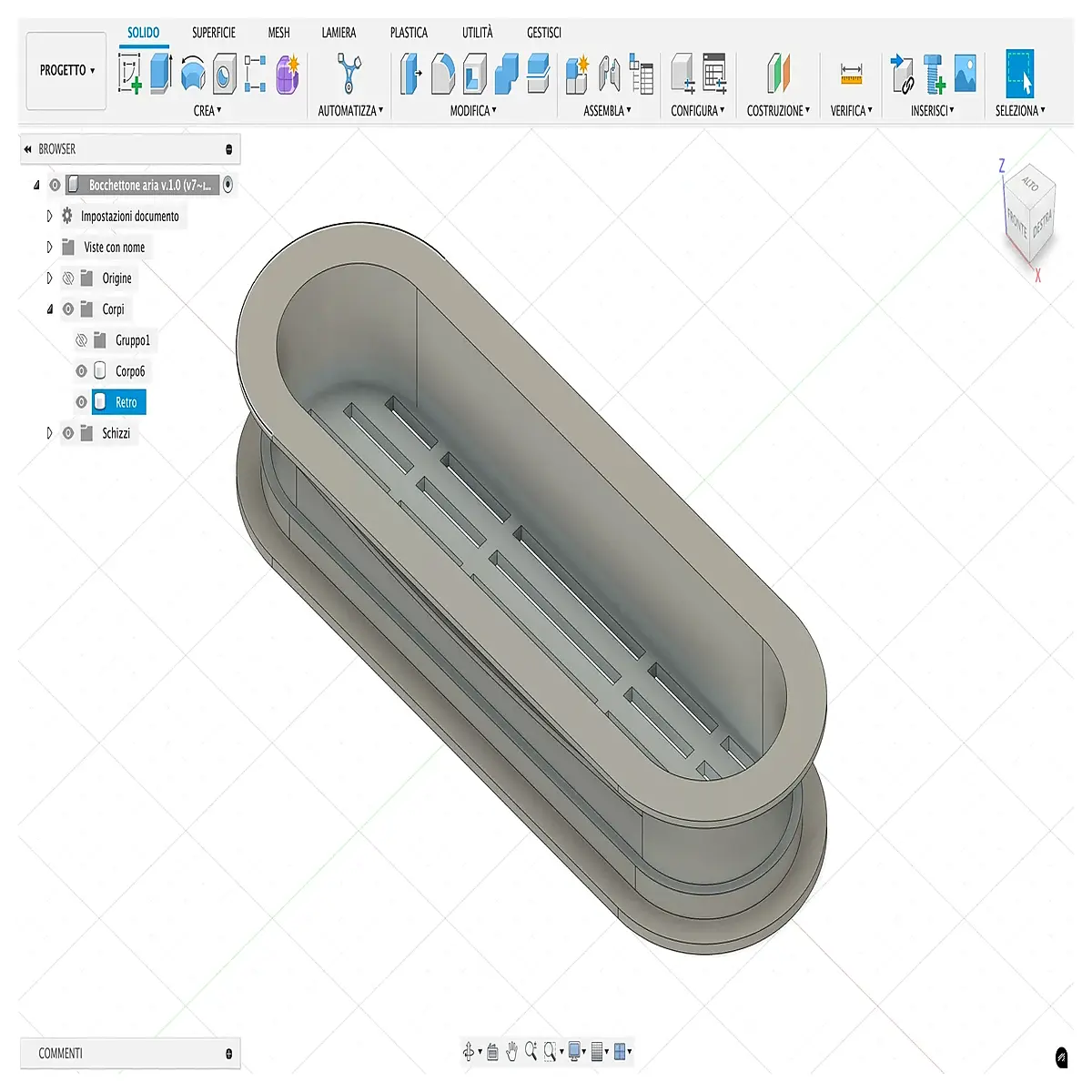
Task: Open the MODIFICA menu
Action: click(473, 111)
